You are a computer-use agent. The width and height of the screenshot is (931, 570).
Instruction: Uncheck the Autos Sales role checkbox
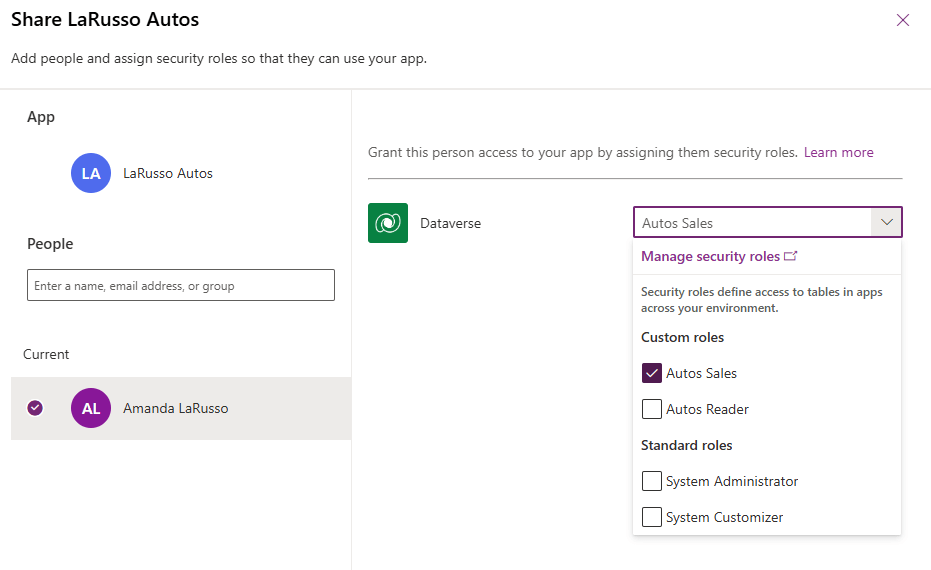point(652,373)
